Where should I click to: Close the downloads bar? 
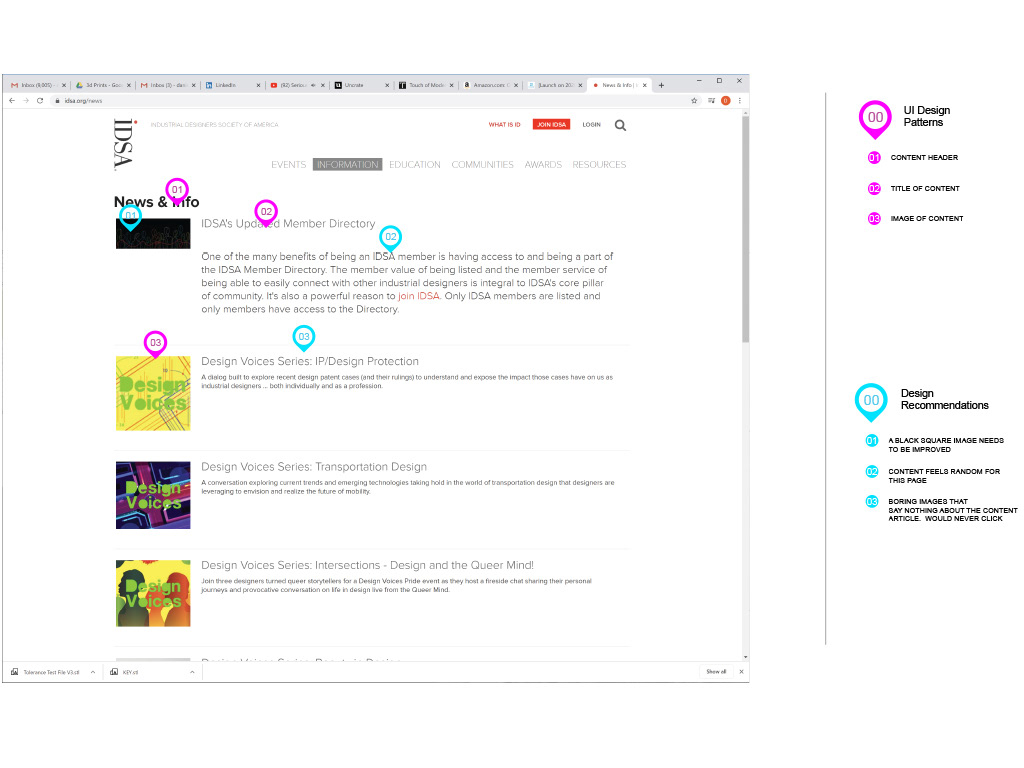click(741, 672)
